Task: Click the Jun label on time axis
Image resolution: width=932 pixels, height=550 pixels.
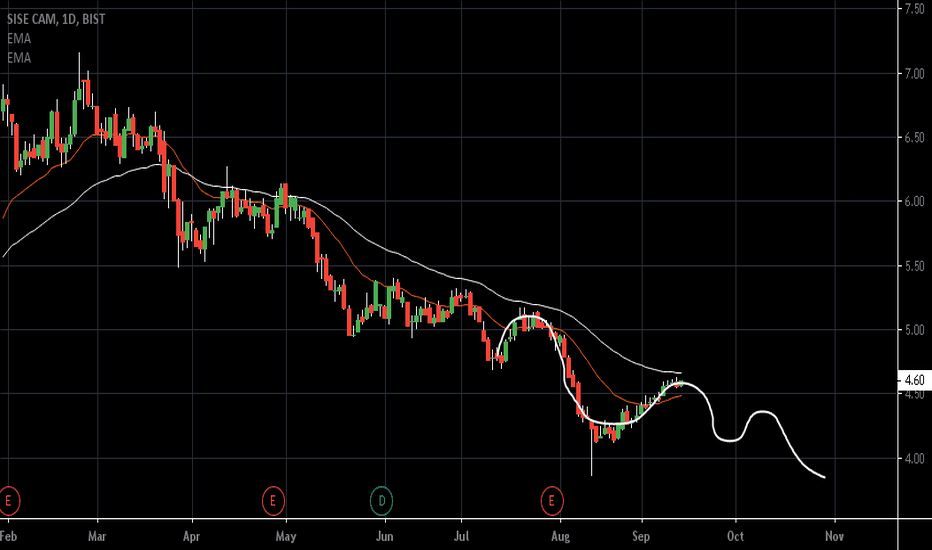Action: 385,536
